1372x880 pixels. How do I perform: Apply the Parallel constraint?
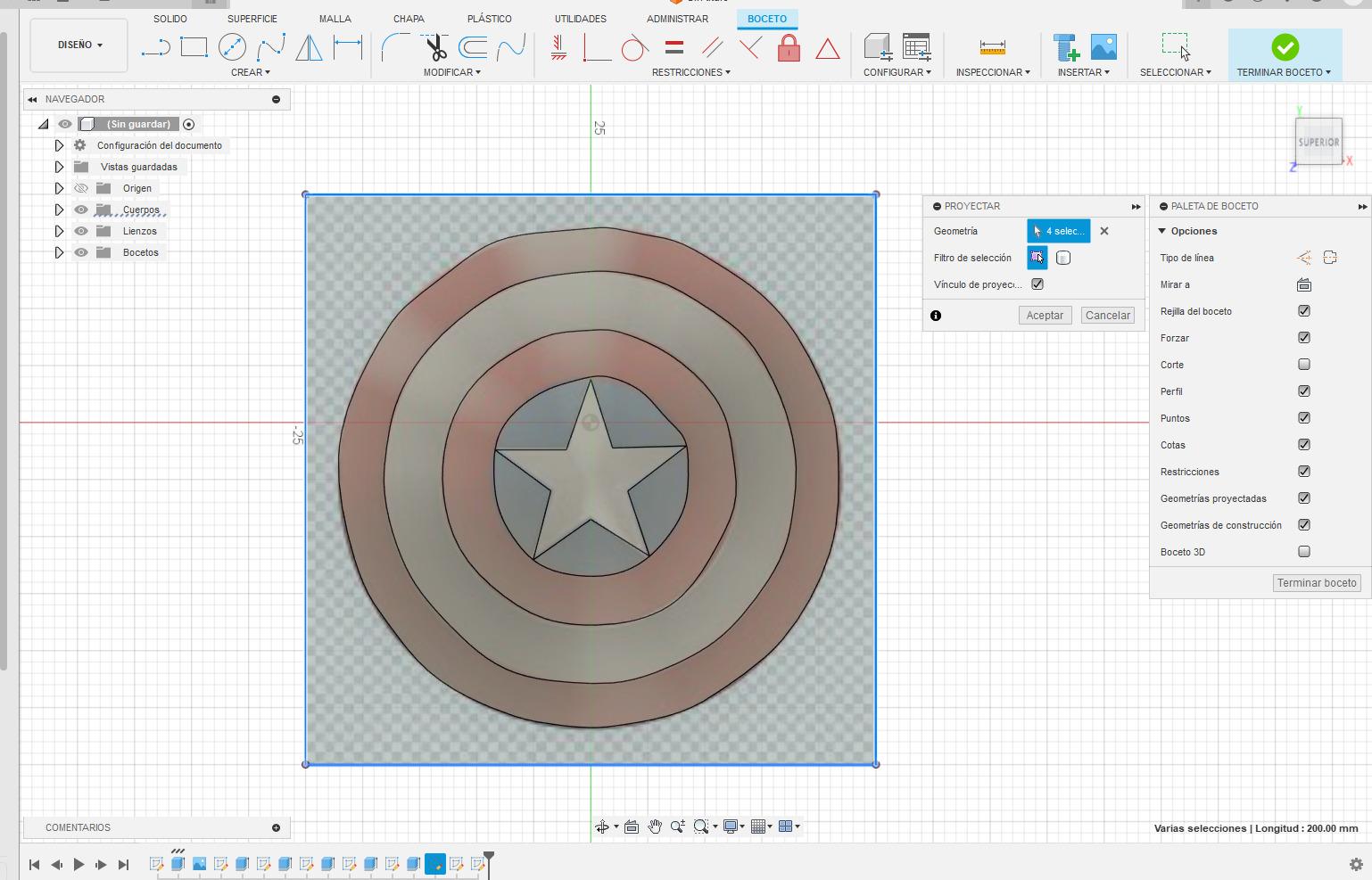712,47
